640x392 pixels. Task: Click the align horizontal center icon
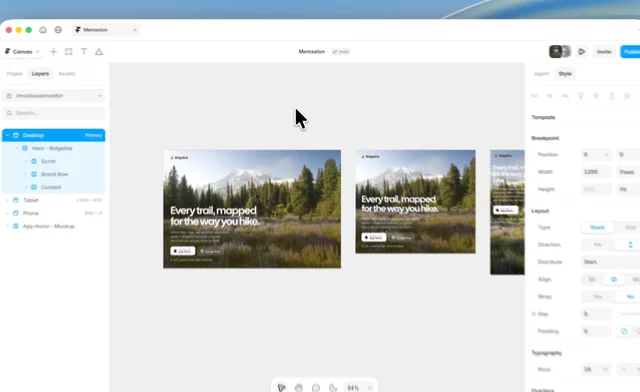click(550, 96)
